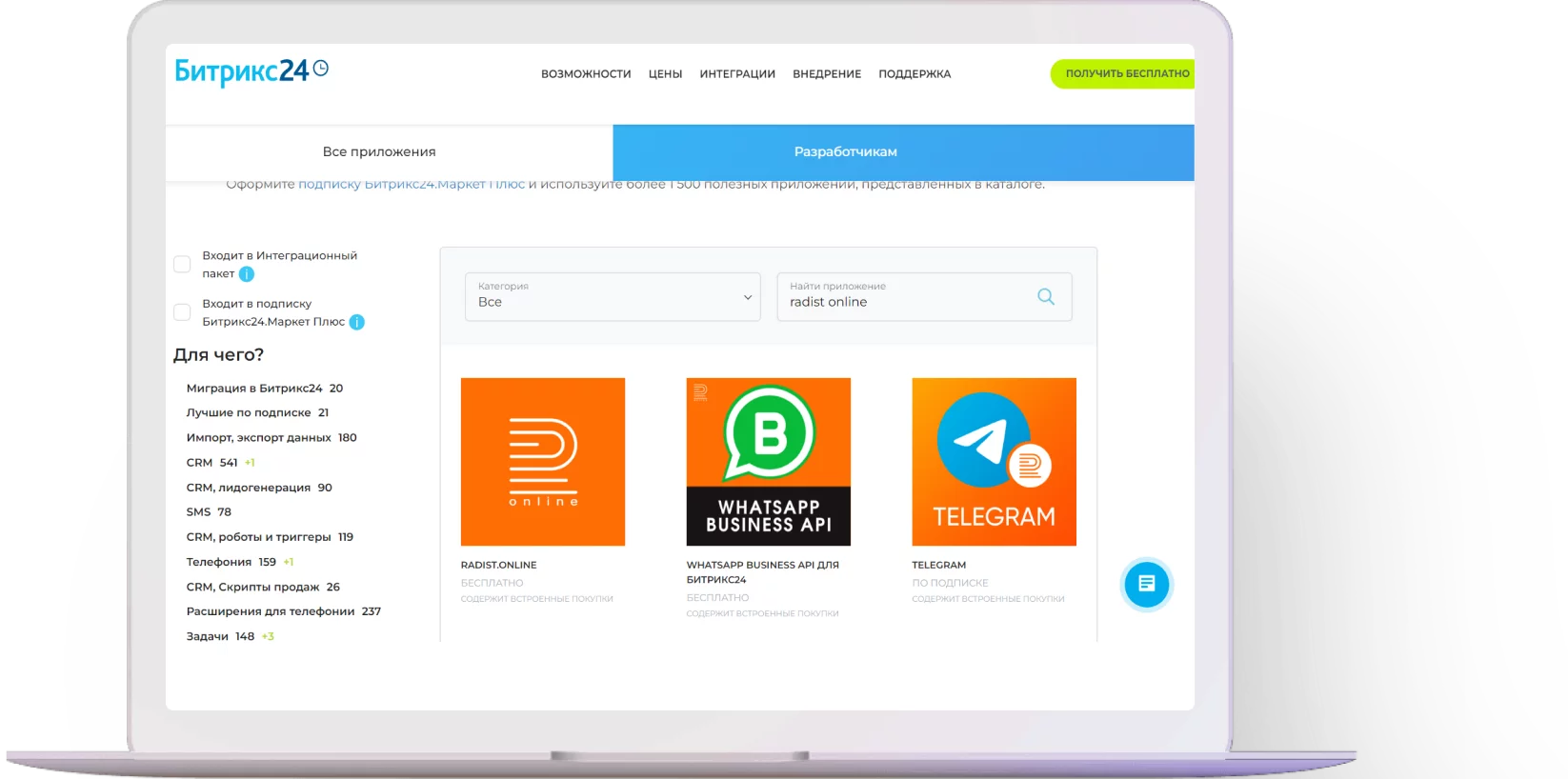Viewport: 1568px width, 779px height.
Task: Select CRM, роботы и триггеры category
Action: (x=270, y=537)
